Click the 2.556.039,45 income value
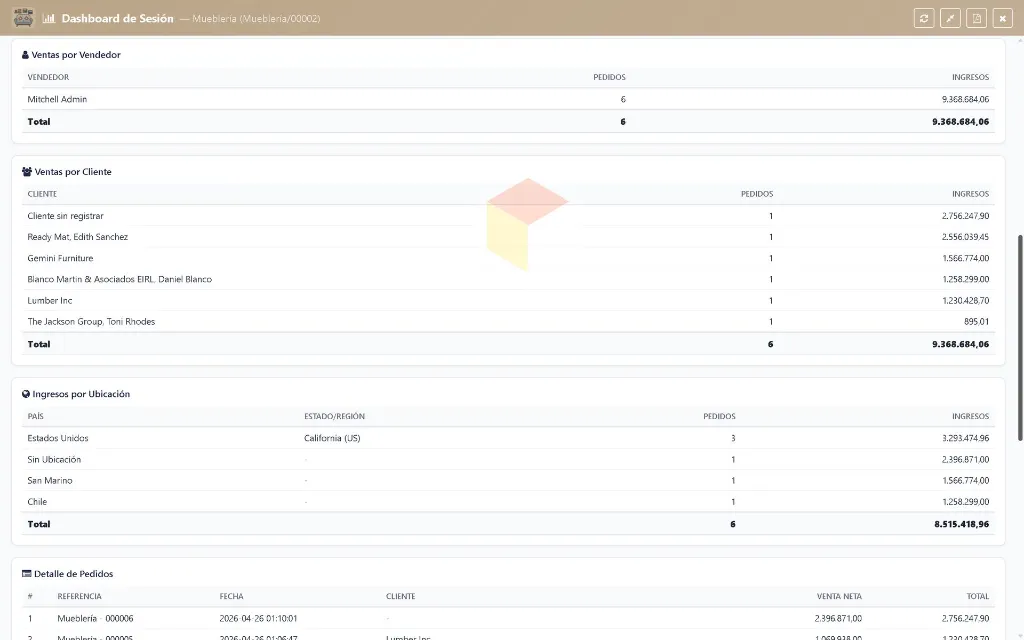Image resolution: width=1024 pixels, height=640 pixels. (965, 237)
